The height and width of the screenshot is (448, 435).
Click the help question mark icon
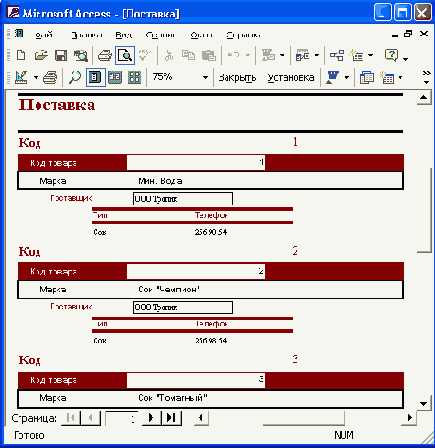point(391,55)
